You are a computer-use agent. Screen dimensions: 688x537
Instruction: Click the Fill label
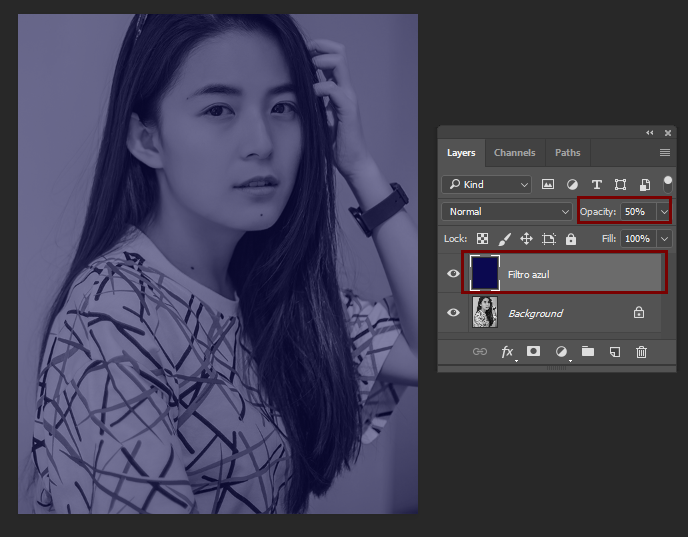click(609, 239)
